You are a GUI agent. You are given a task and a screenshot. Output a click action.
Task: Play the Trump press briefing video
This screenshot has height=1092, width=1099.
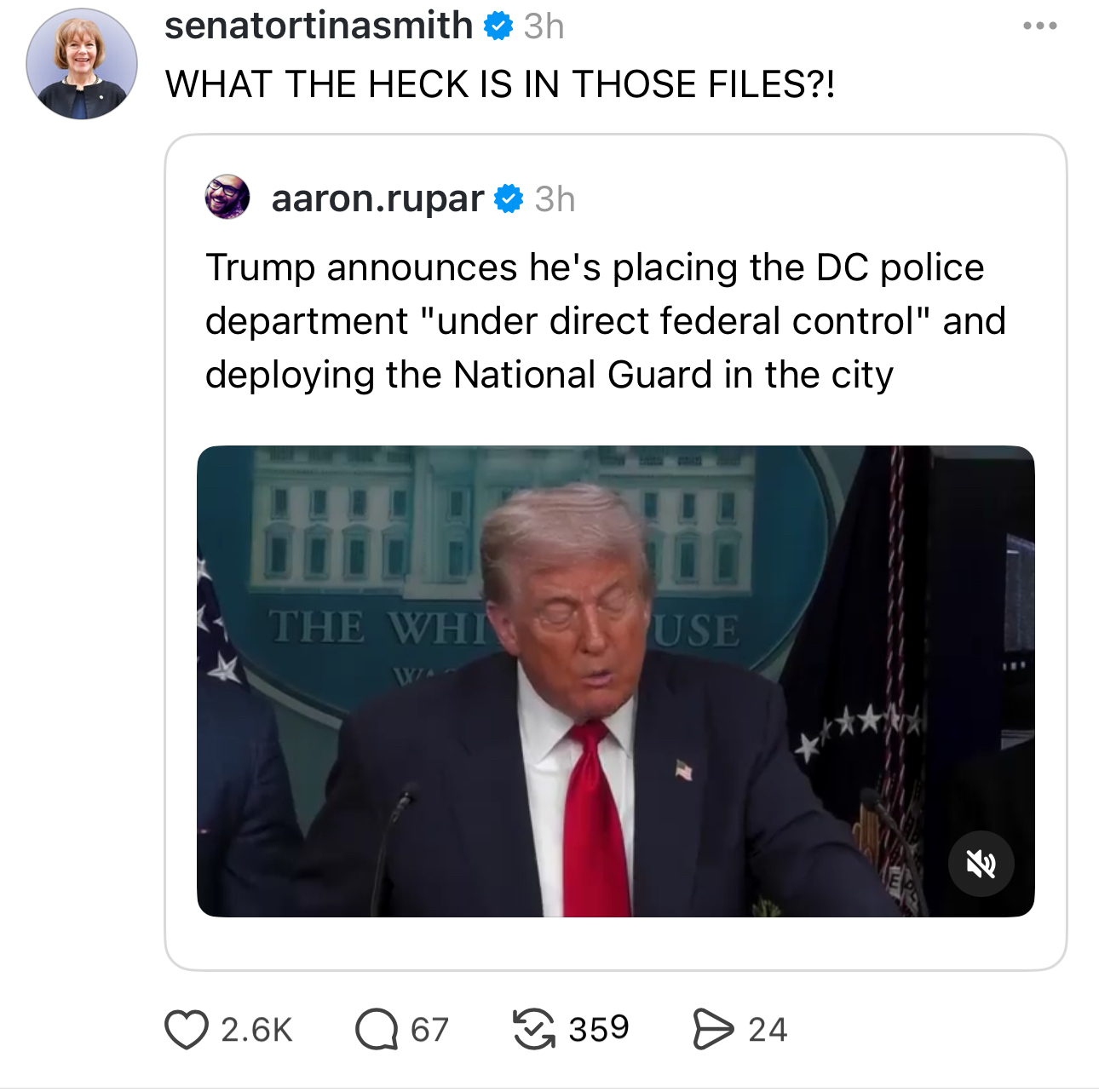click(615, 681)
